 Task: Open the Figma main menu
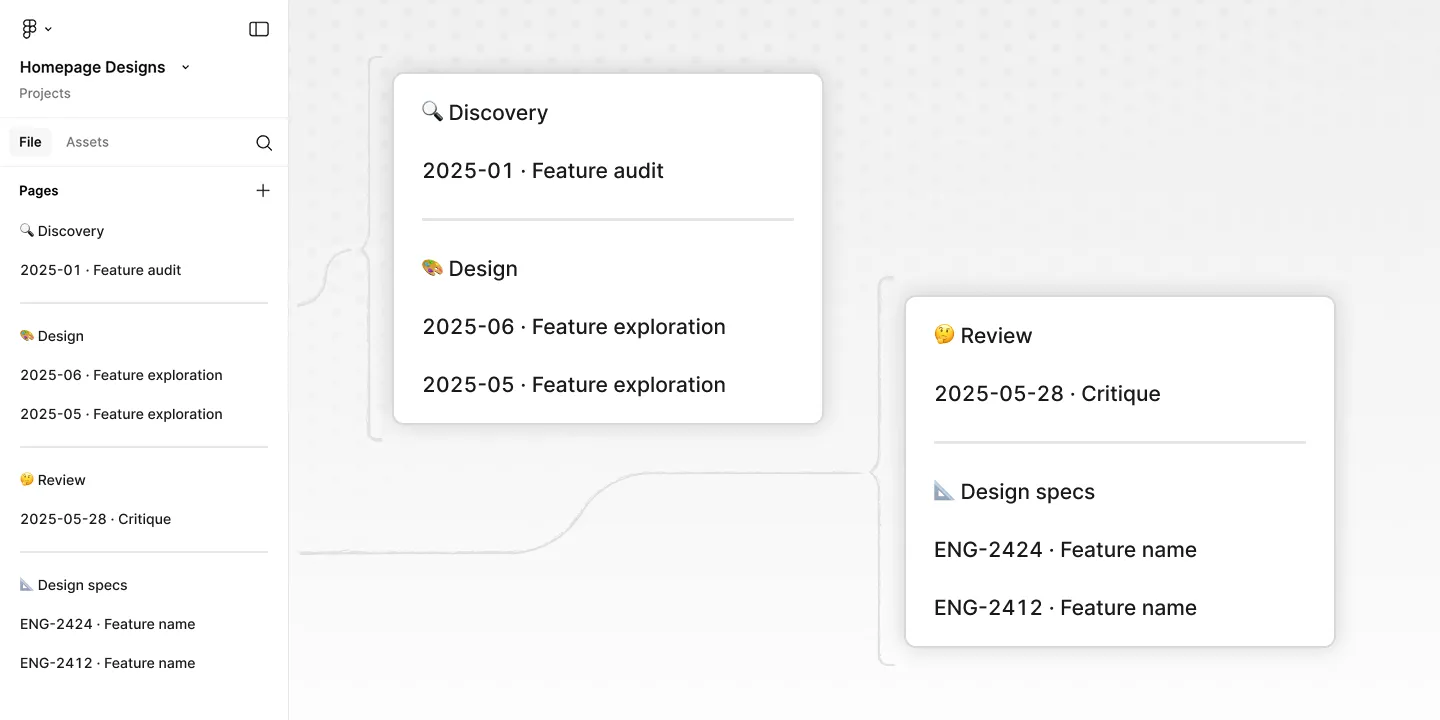click(x=27, y=28)
